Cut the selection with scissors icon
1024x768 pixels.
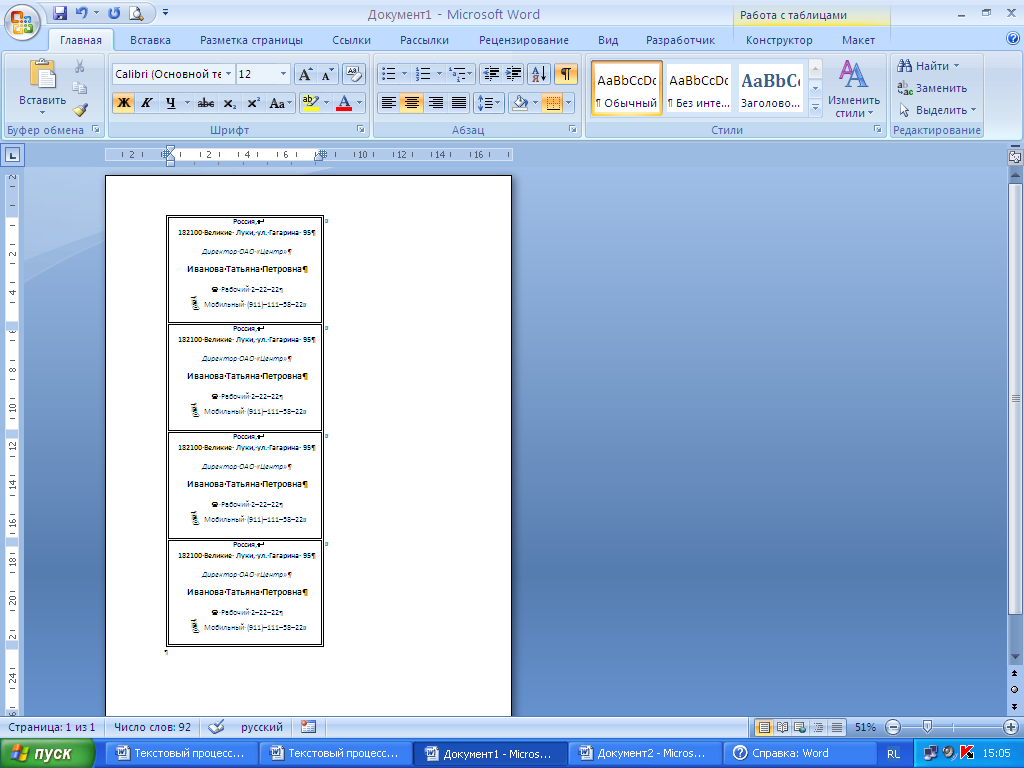[x=80, y=66]
